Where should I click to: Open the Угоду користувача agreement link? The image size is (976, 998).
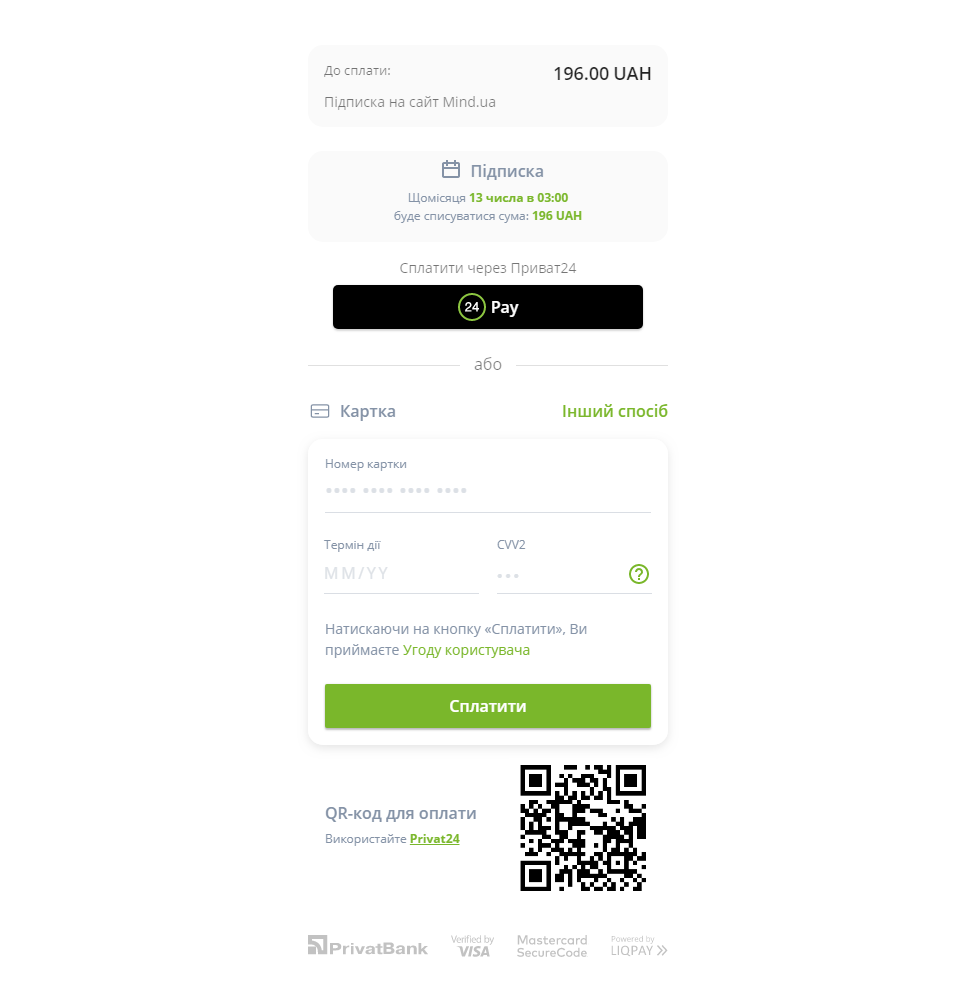[x=466, y=650]
